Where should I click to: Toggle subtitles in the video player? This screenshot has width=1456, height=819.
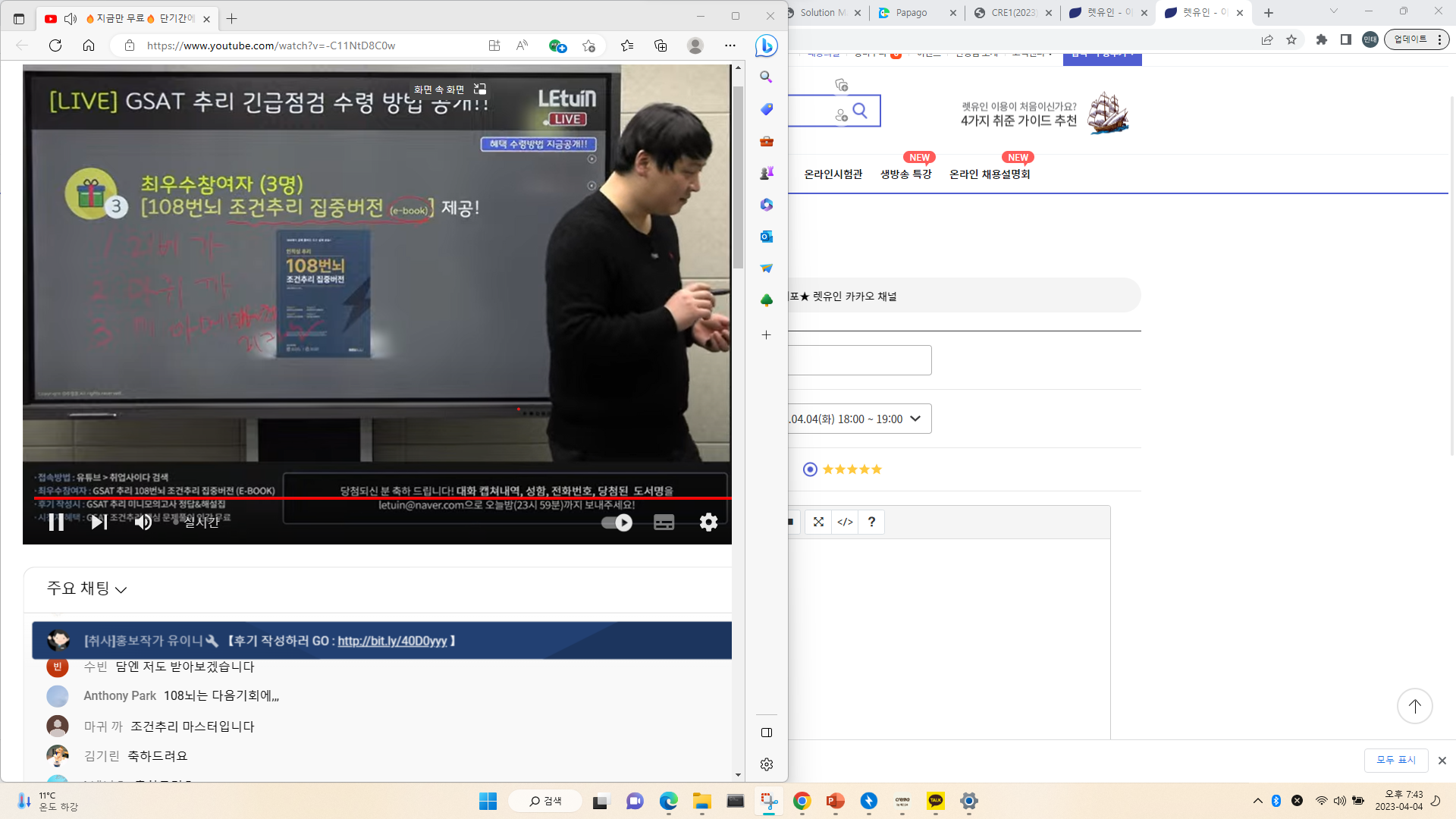click(664, 522)
